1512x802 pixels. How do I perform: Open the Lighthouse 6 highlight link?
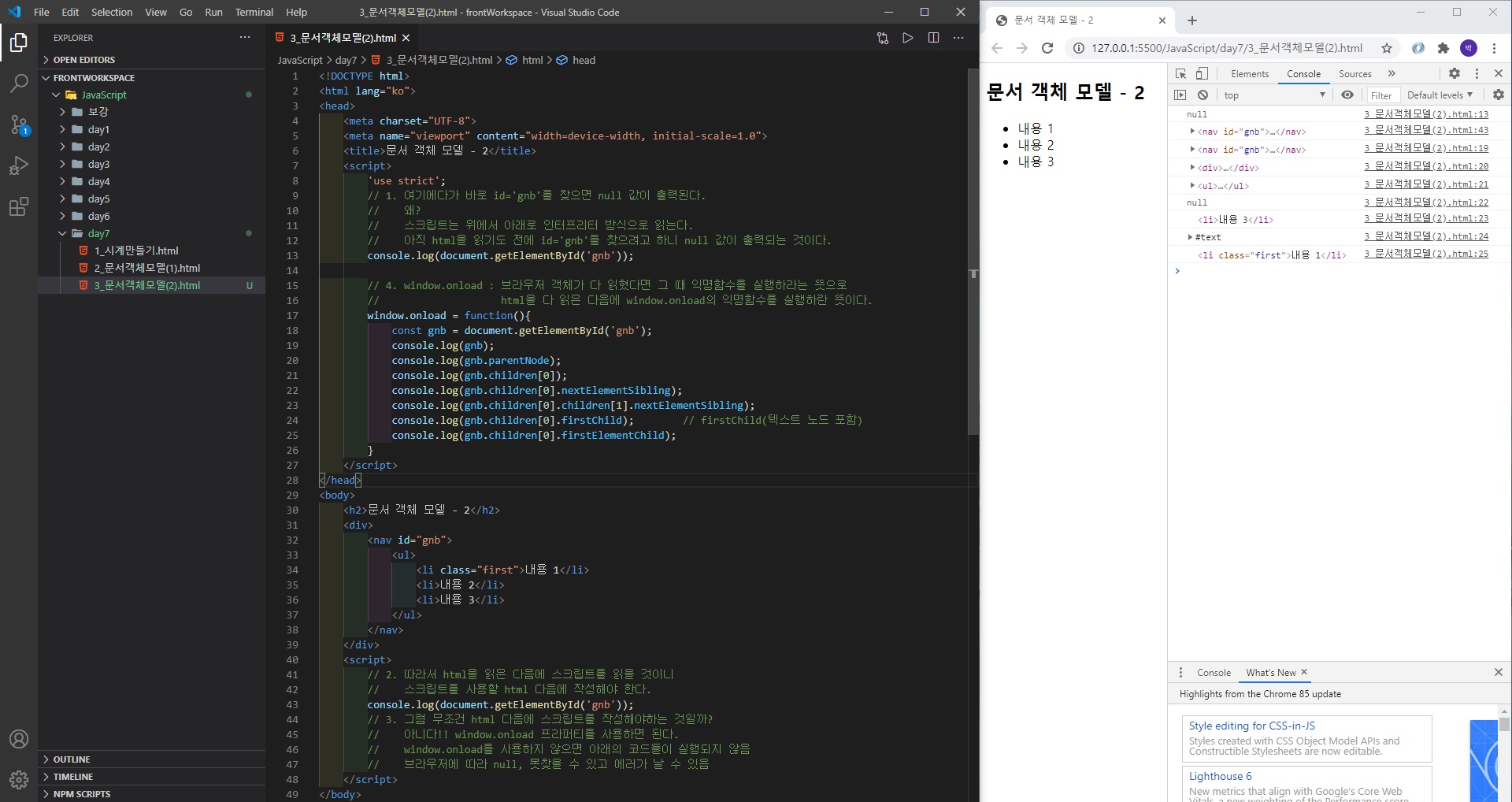pyautogui.click(x=1220, y=776)
